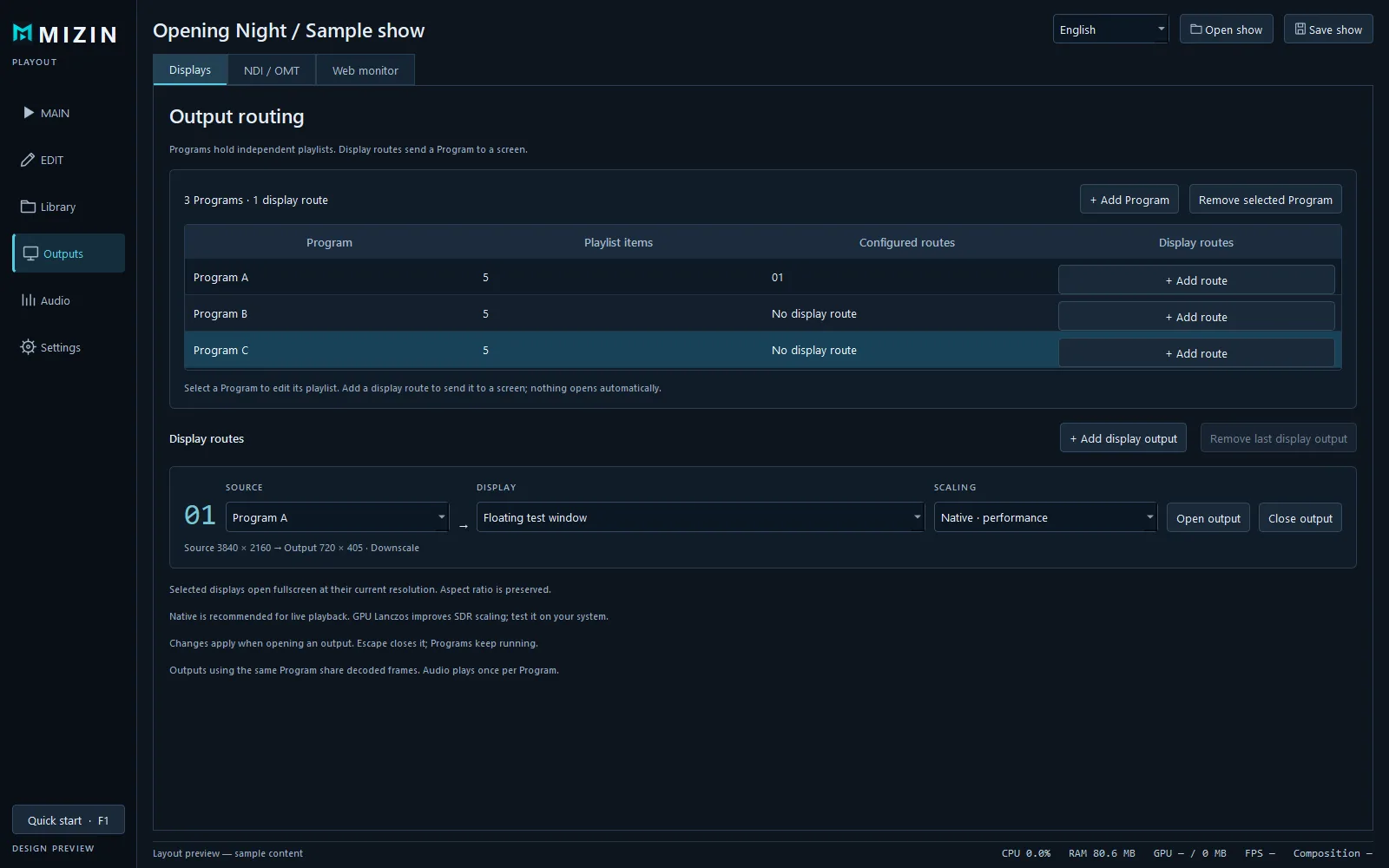Click Add display output
Screen dimensions: 1389x868
click(x=1123, y=438)
